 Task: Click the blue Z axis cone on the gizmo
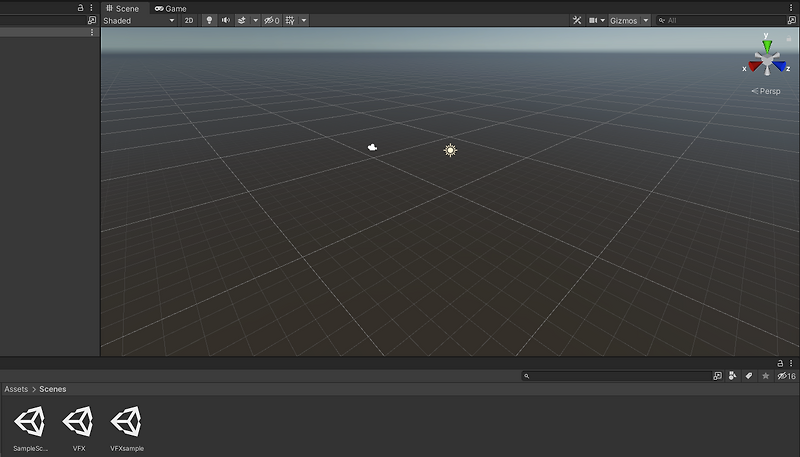(779, 66)
